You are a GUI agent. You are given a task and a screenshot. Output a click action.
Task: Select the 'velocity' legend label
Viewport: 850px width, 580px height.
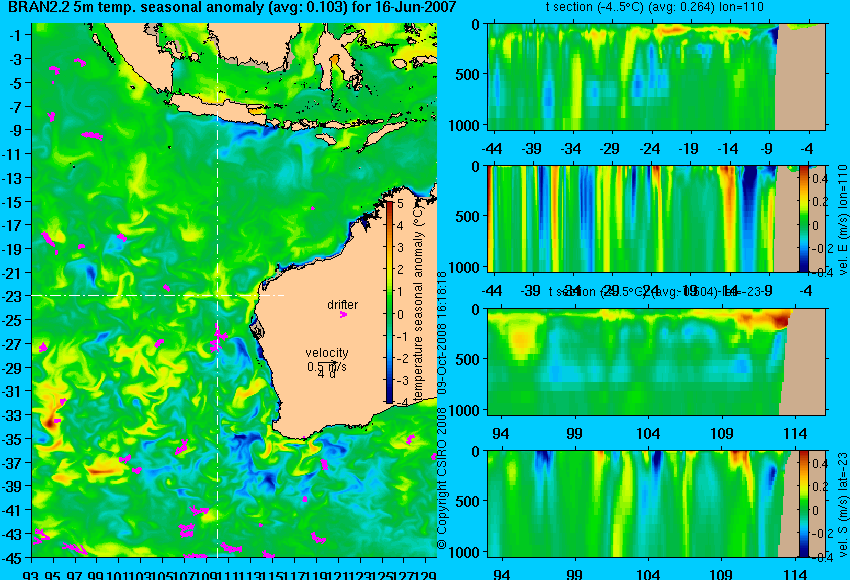[327, 353]
